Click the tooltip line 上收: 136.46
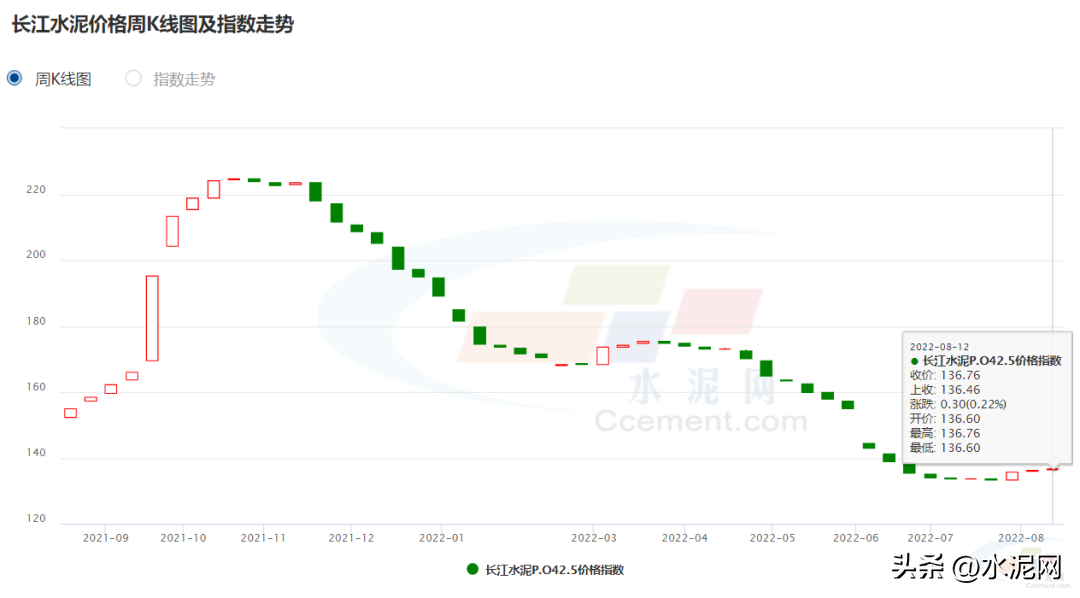 [x=945, y=390]
